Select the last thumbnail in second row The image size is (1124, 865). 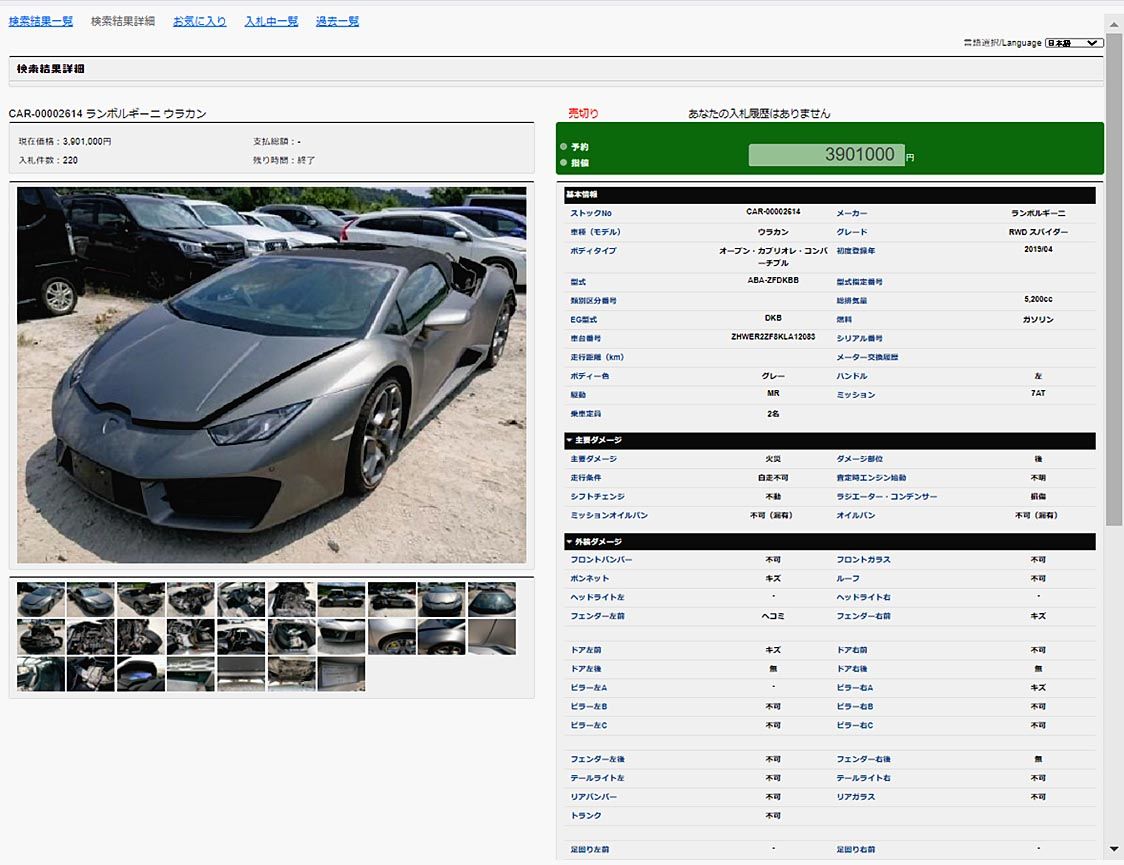tap(492, 636)
